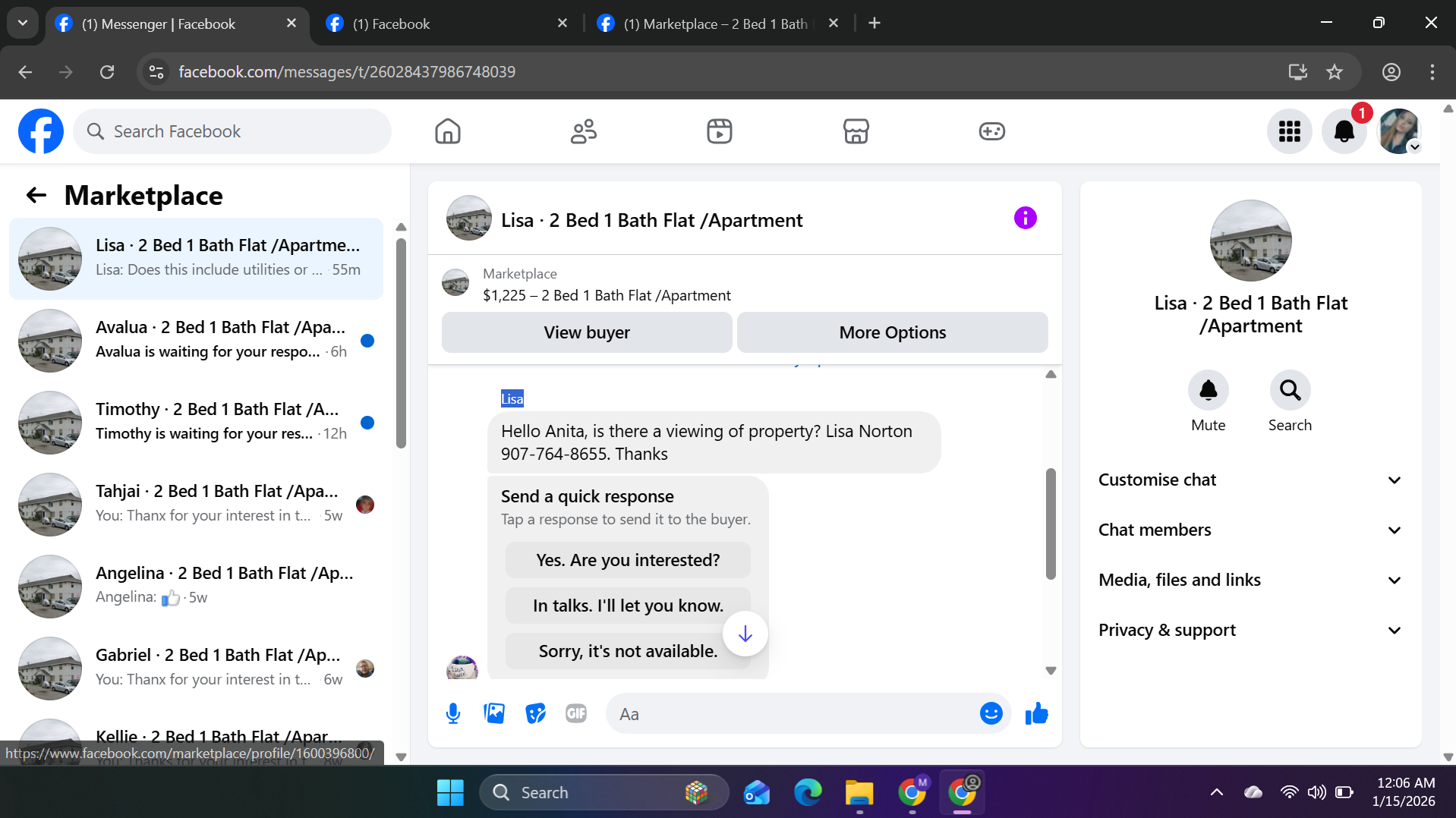Click the chat messages scrollbar thumb
Screen dimensions: 1456x818
pyautogui.click(x=1051, y=524)
